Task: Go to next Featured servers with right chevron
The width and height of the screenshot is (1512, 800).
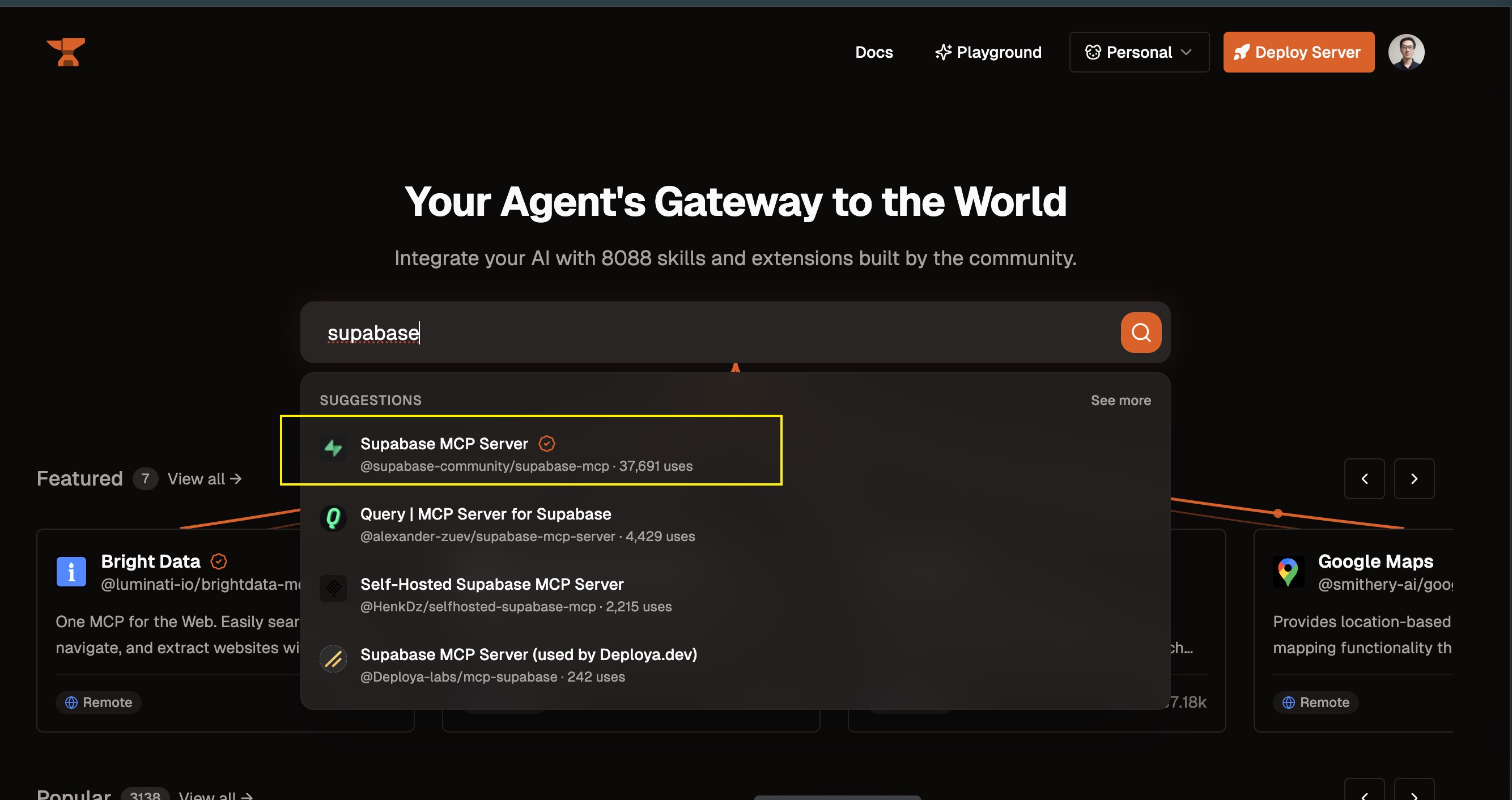Action: [1414, 478]
